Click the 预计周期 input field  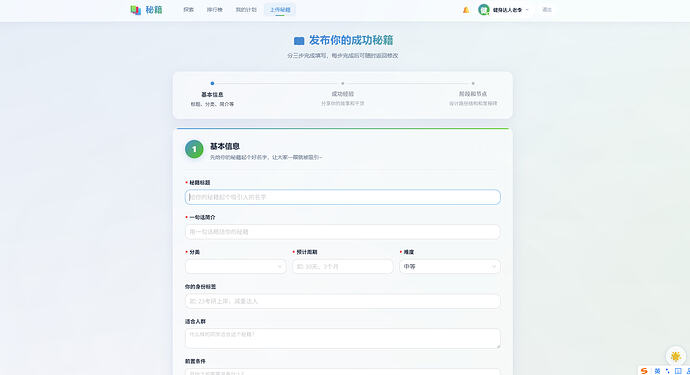click(342, 267)
